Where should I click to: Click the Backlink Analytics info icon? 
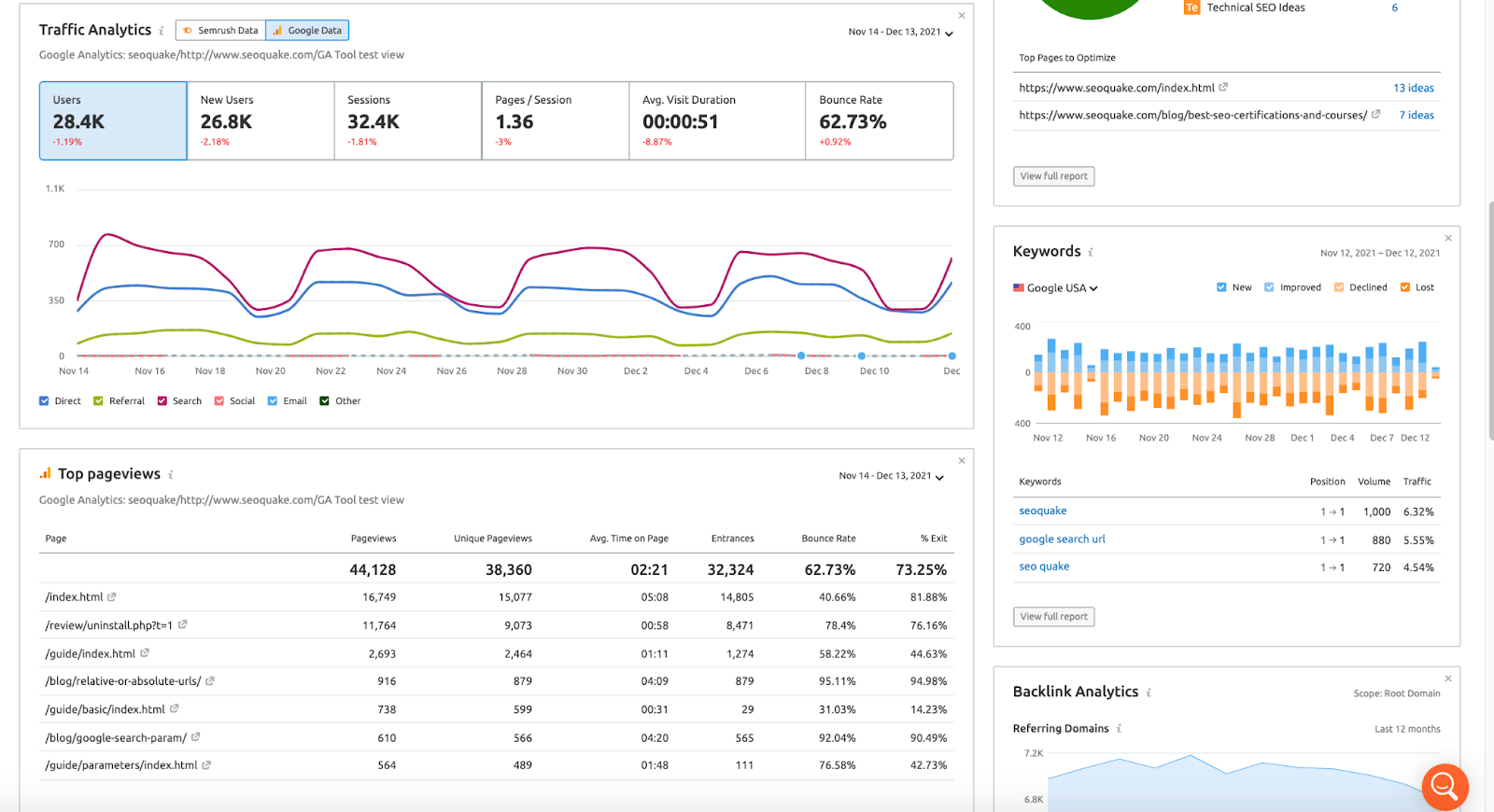(x=1149, y=693)
